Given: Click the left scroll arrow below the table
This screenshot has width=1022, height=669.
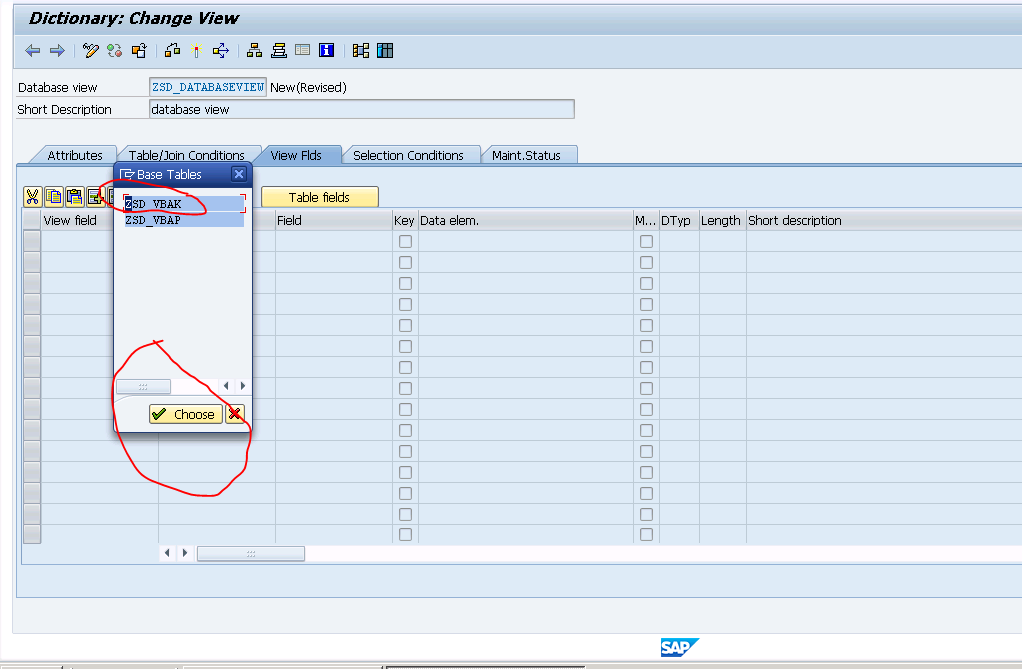Looking at the screenshot, I should click(x=167, y=552).
